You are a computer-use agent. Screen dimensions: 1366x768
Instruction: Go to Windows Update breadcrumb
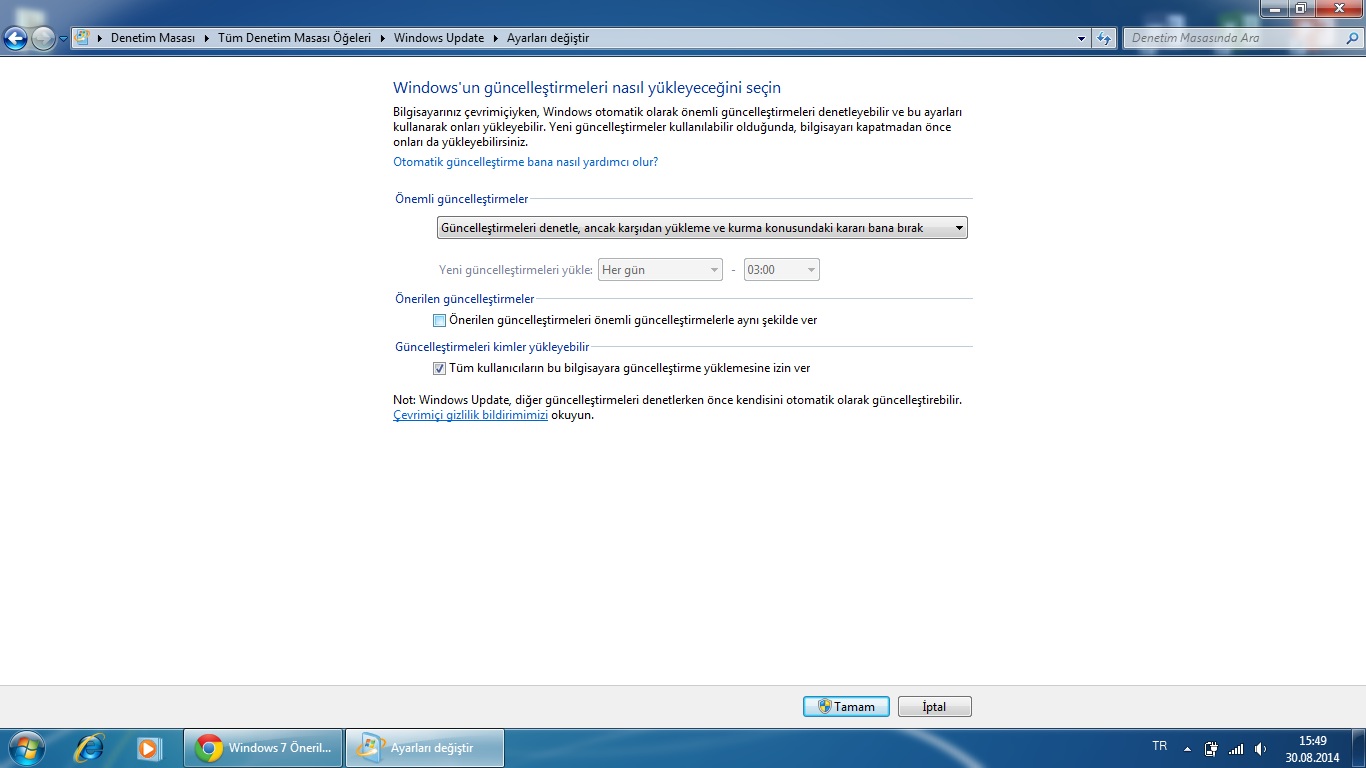point(438,38)
